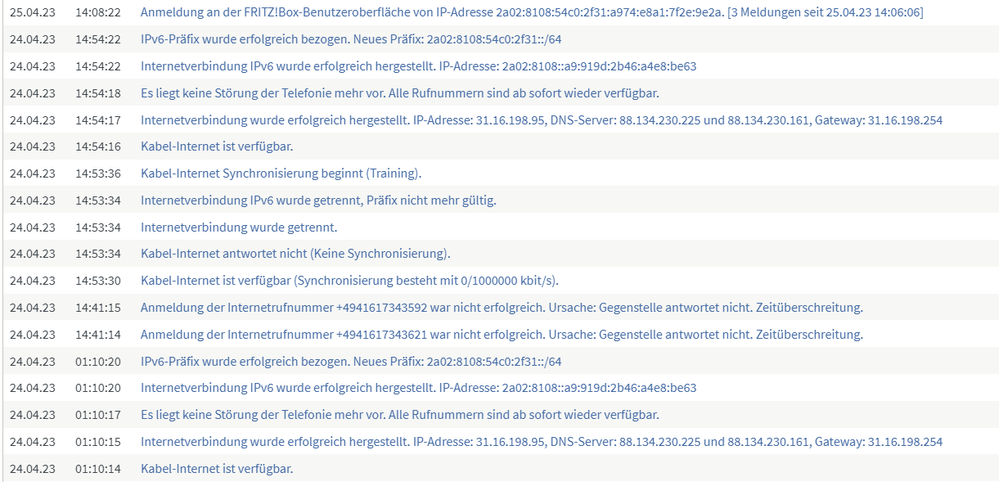Select the 14:54:22 IPv6 Internetverbindung hergestellt entry
The height and width of the screenshot is (482, 999).
click(419, 66)
